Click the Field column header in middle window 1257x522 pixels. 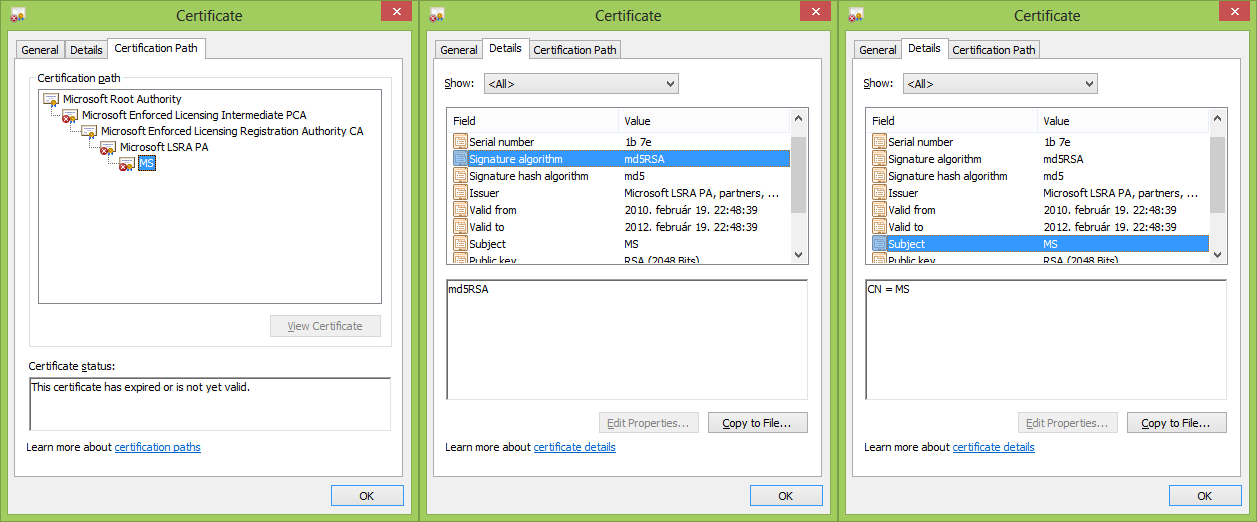click(533, 121)
